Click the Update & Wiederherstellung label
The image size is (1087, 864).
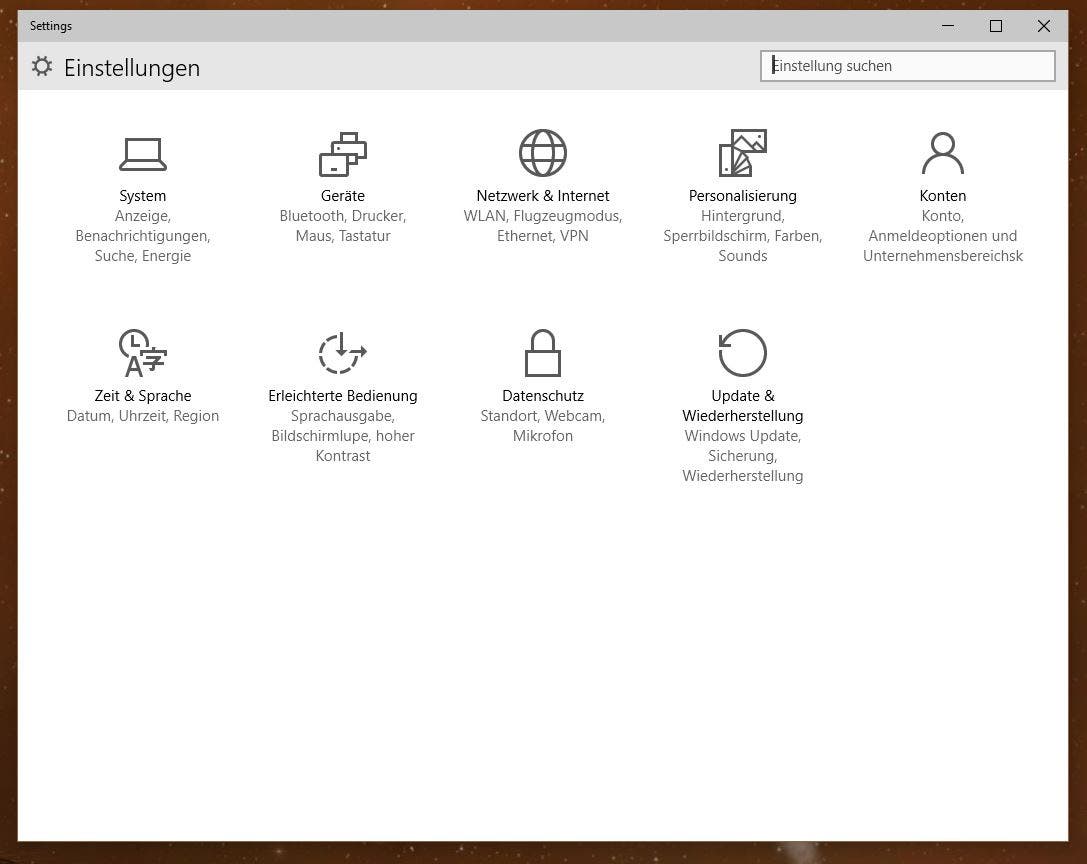742,406
